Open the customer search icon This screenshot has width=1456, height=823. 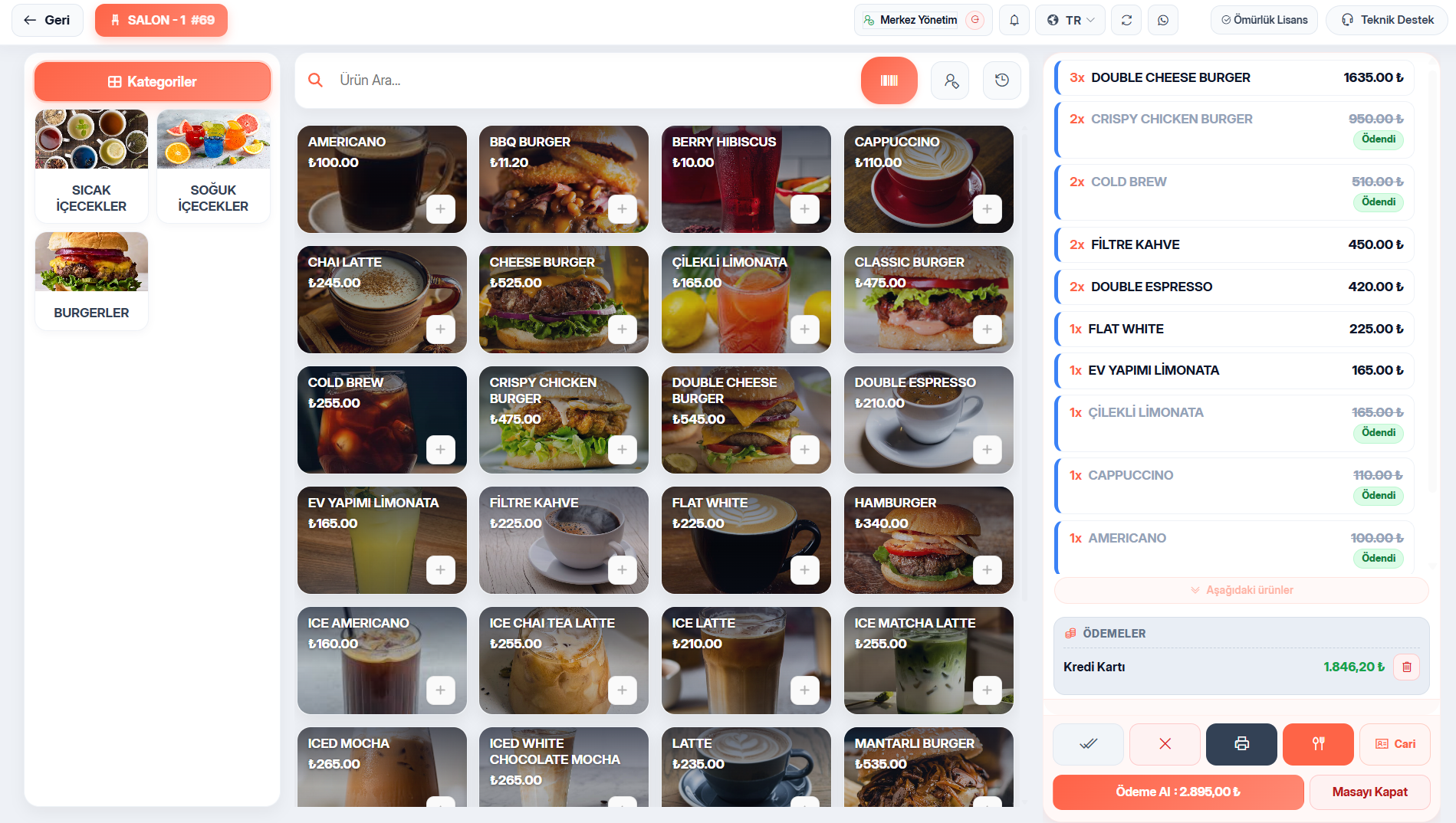click(951, 80)
